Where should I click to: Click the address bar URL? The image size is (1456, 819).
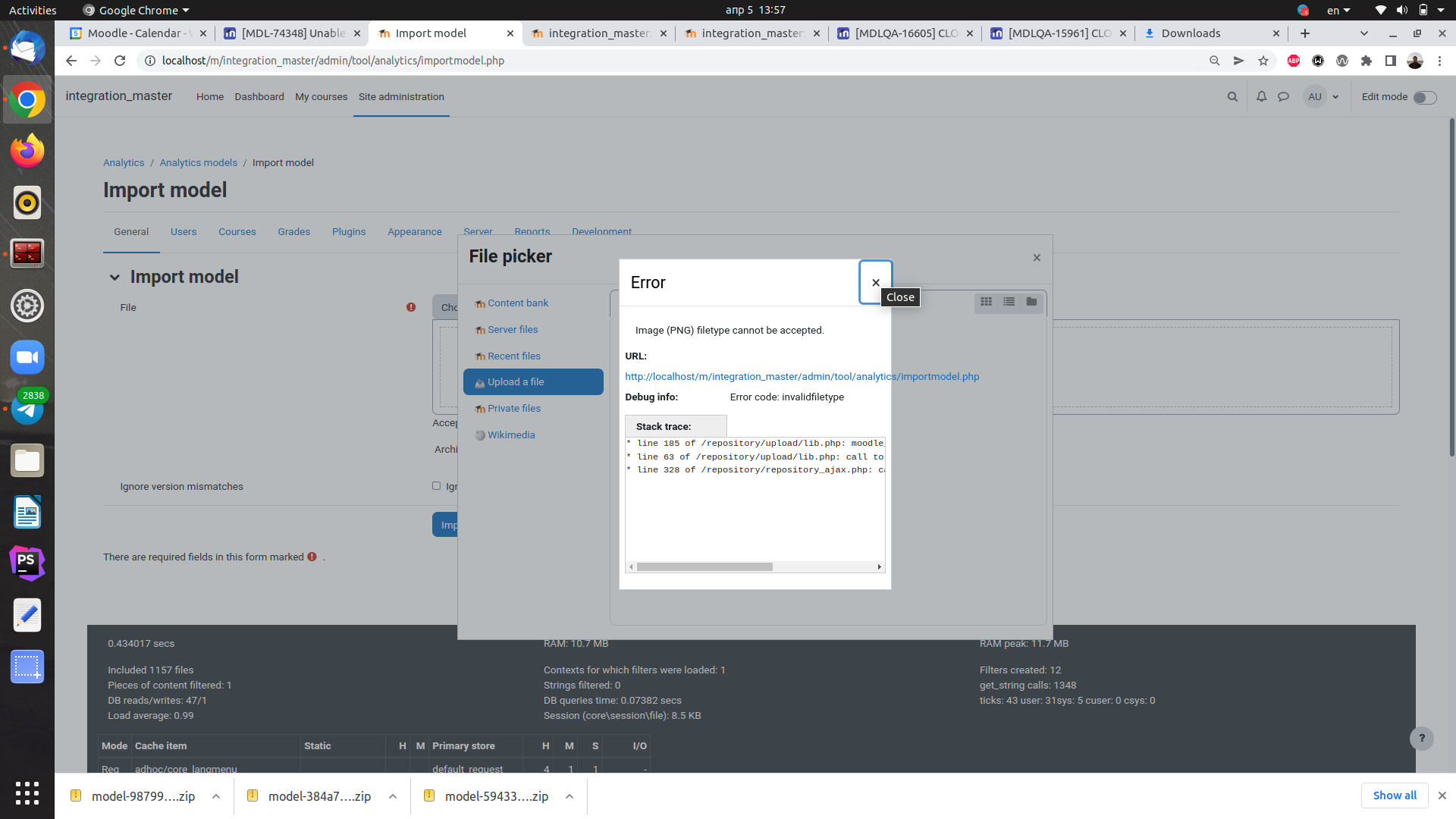pyautogui.click(x=333, y=61)
